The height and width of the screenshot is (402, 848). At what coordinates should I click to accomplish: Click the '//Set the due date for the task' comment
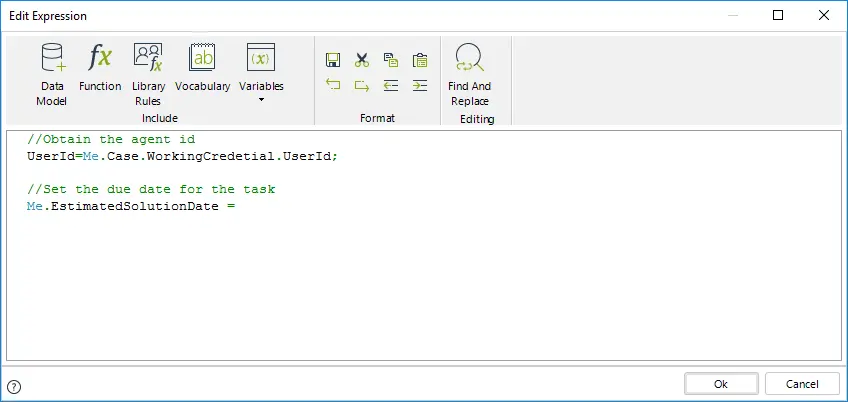pos(151,189)
